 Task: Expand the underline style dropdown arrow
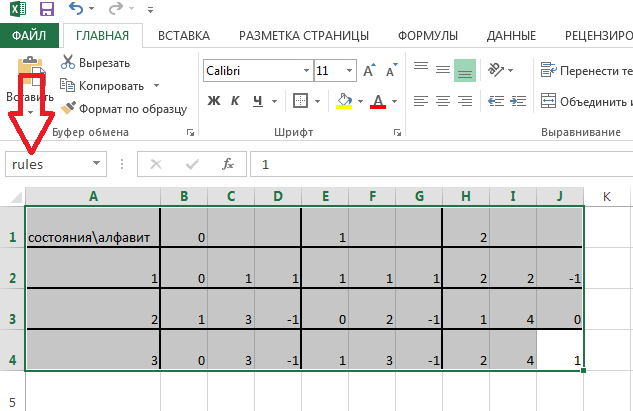coord(275,101)
